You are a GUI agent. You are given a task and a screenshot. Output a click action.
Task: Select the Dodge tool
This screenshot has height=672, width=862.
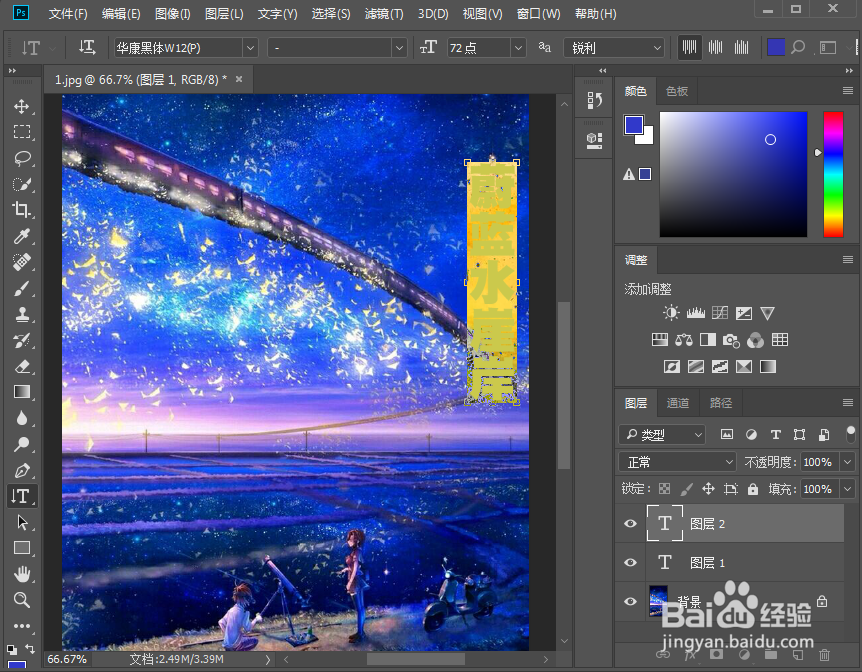(22, 444)
